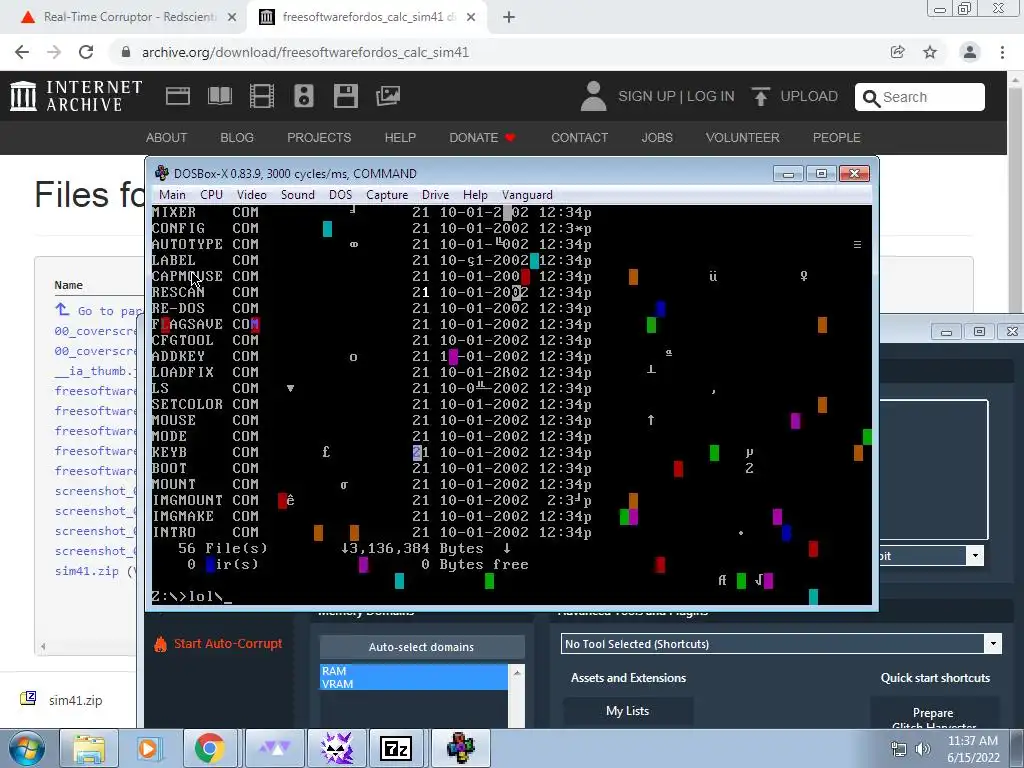Open the Help menu in DOSBox-X

[475, 195]
